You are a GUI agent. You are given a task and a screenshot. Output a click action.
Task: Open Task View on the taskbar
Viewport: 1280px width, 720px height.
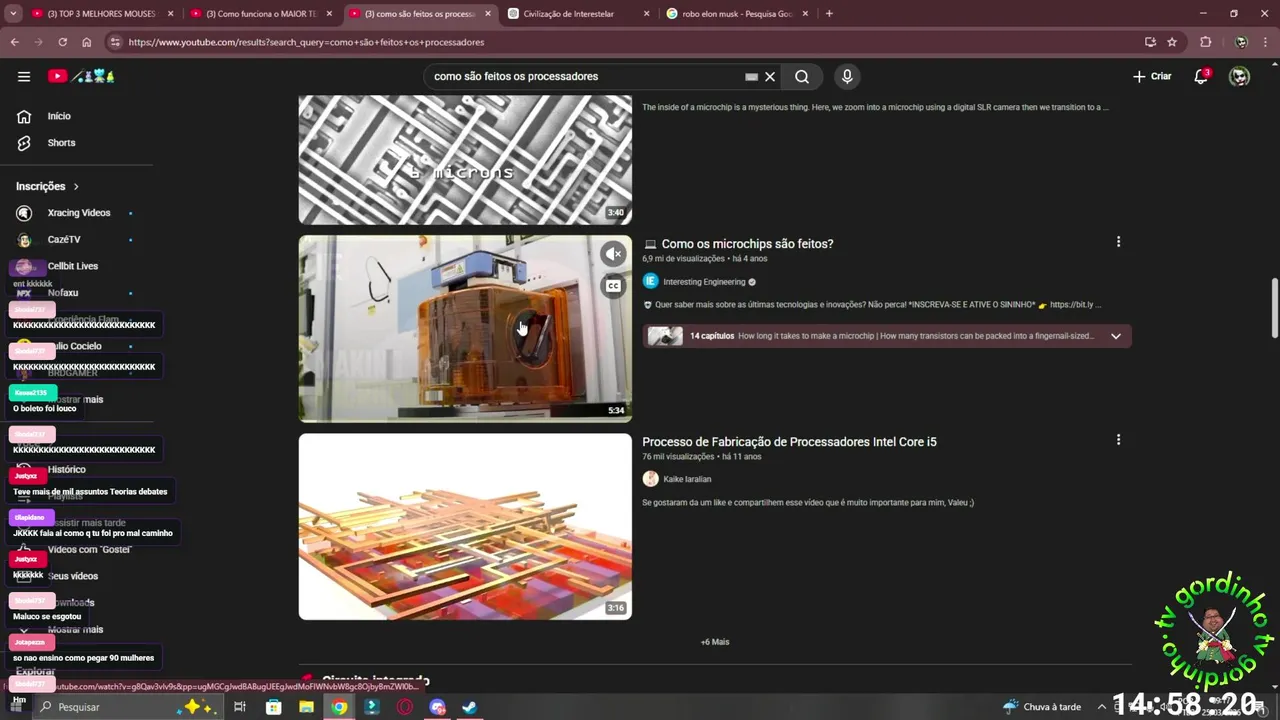pos(240,707)
